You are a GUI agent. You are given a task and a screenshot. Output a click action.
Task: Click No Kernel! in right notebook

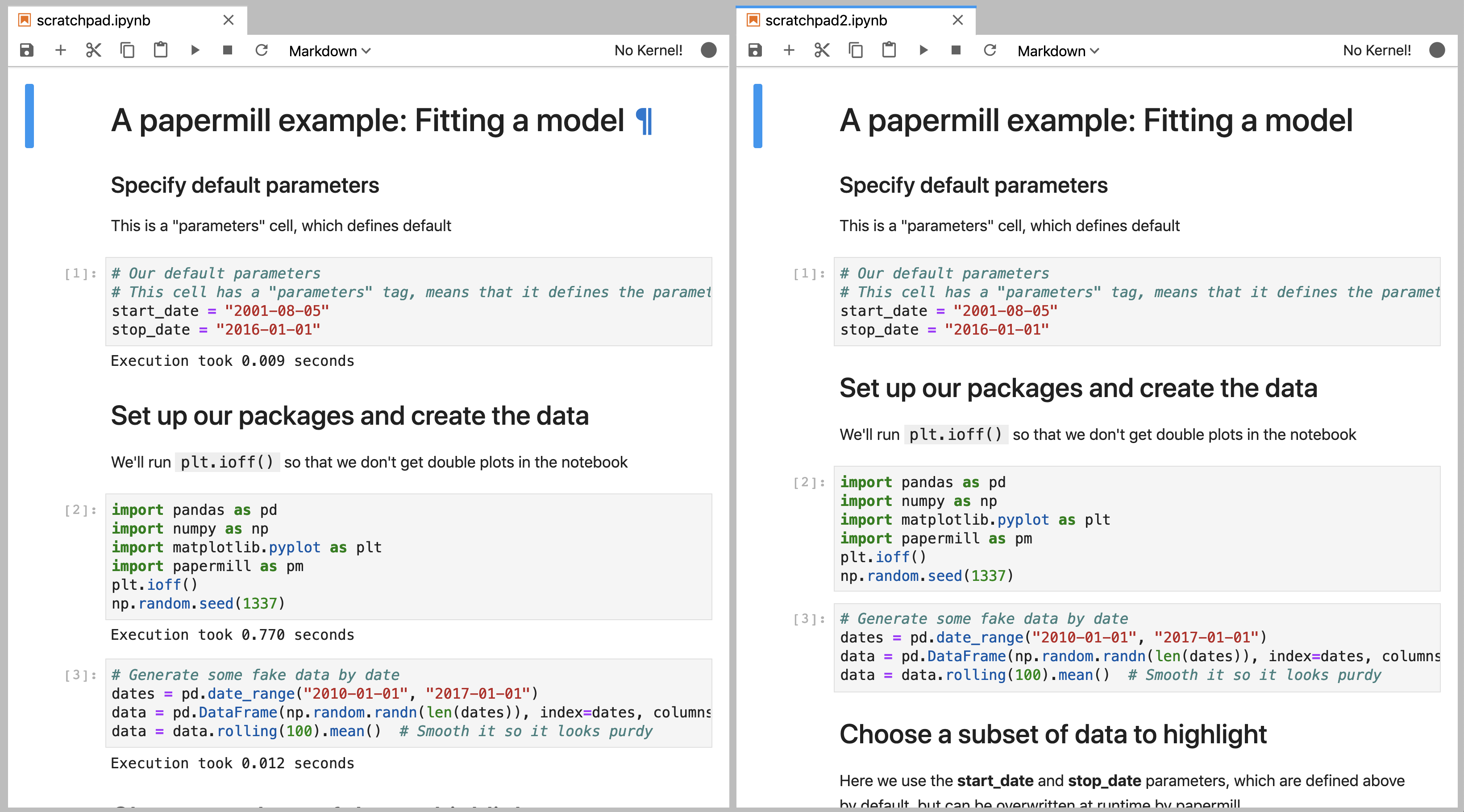[x=1377, y=50]
